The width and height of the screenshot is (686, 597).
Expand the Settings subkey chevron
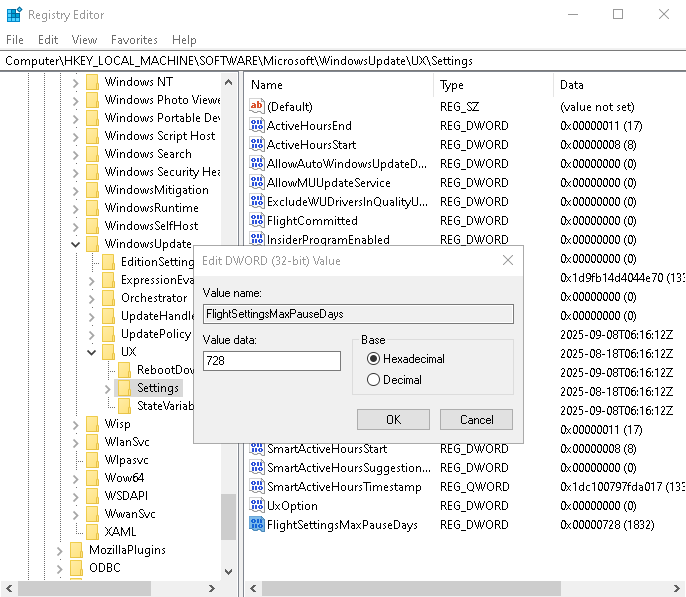click(x=108, y=388)
